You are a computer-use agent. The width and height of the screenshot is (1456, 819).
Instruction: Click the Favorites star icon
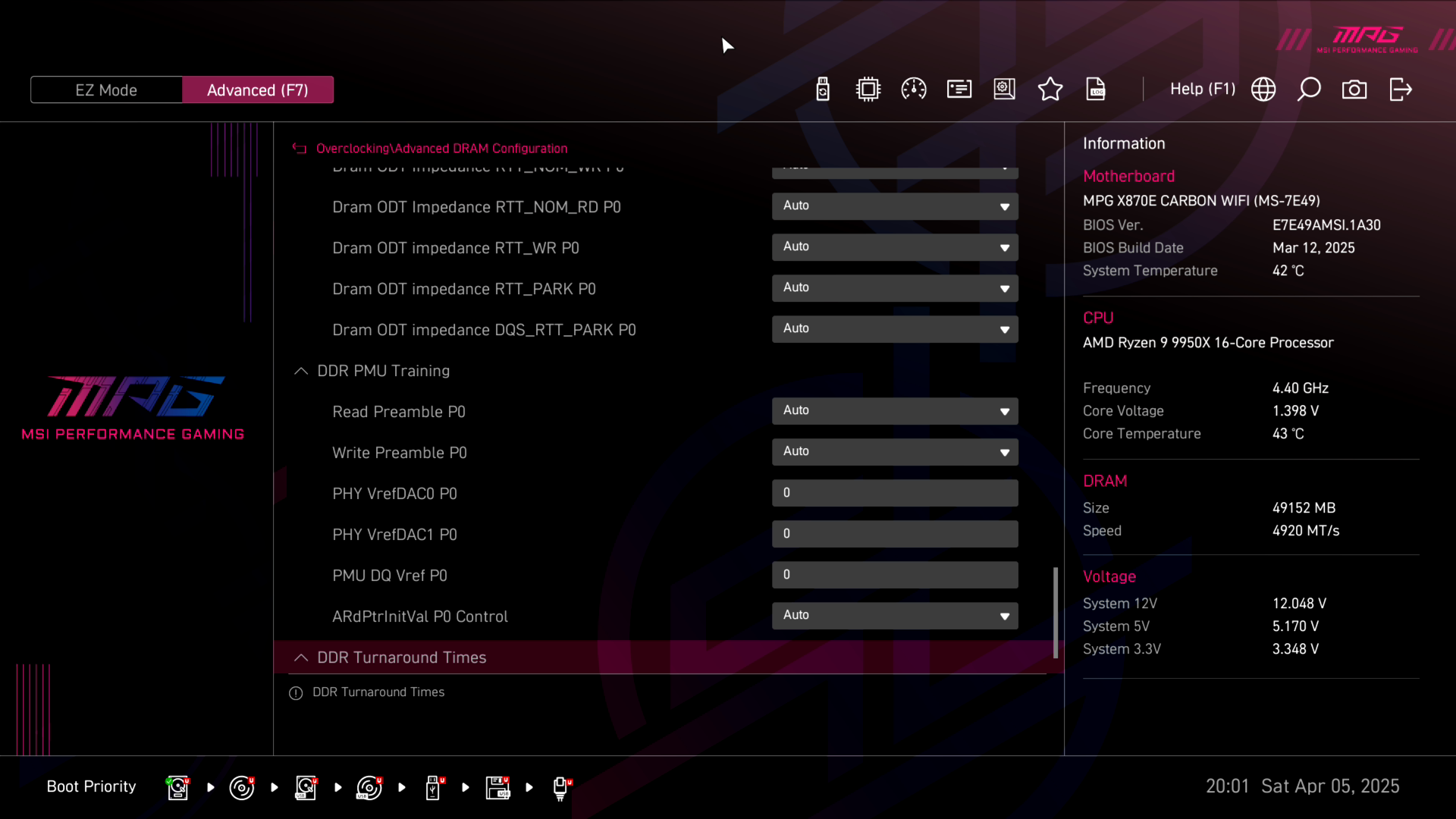point(1050,89)
